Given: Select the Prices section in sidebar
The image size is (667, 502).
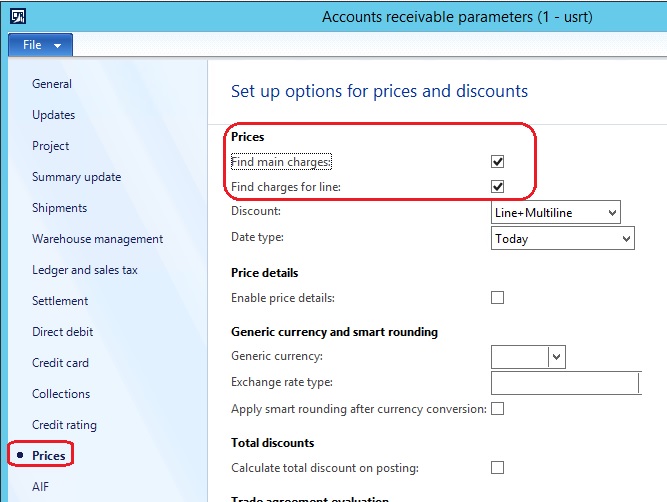Looking at the screenshot, I should tap(49, 456).
